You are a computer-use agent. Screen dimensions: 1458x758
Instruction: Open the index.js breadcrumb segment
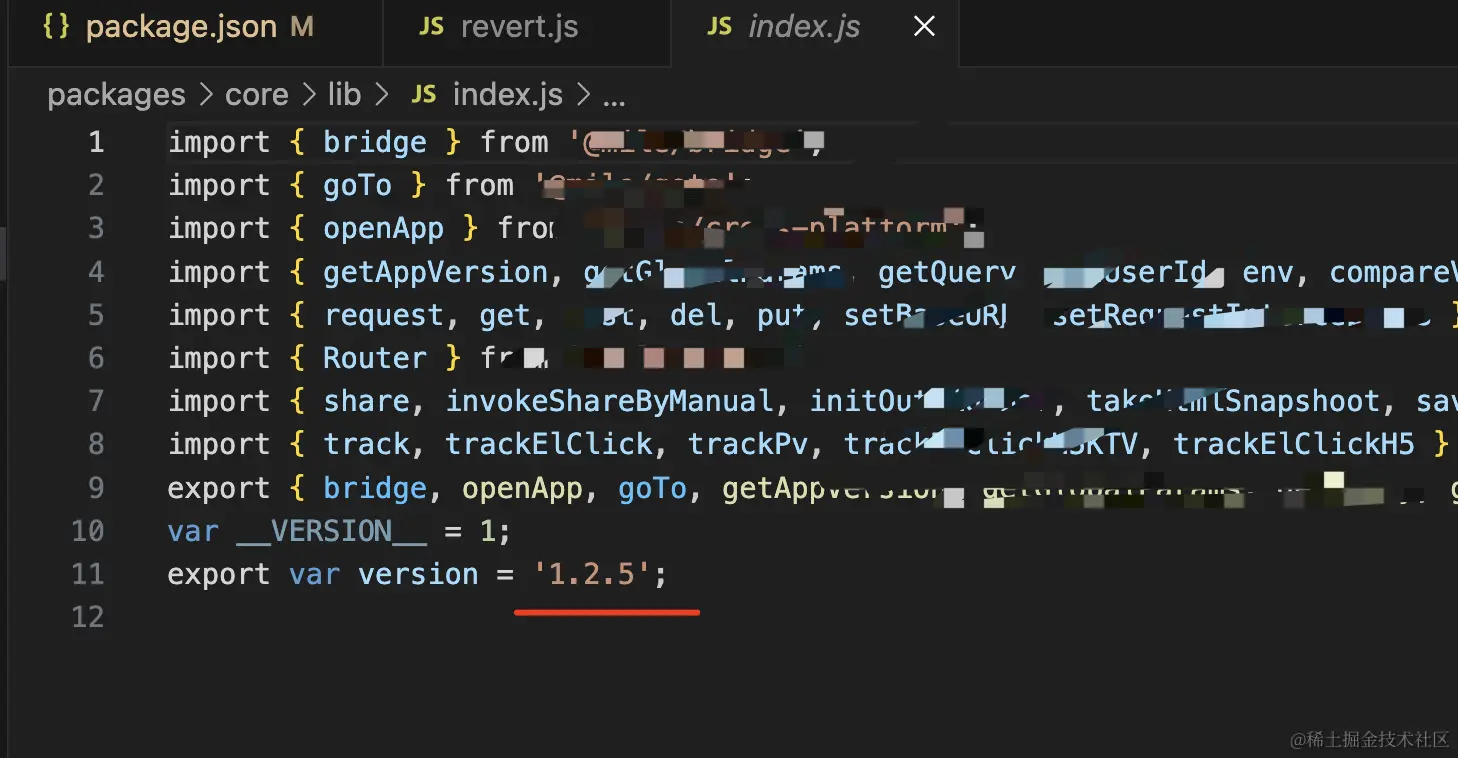coord(508,94)
